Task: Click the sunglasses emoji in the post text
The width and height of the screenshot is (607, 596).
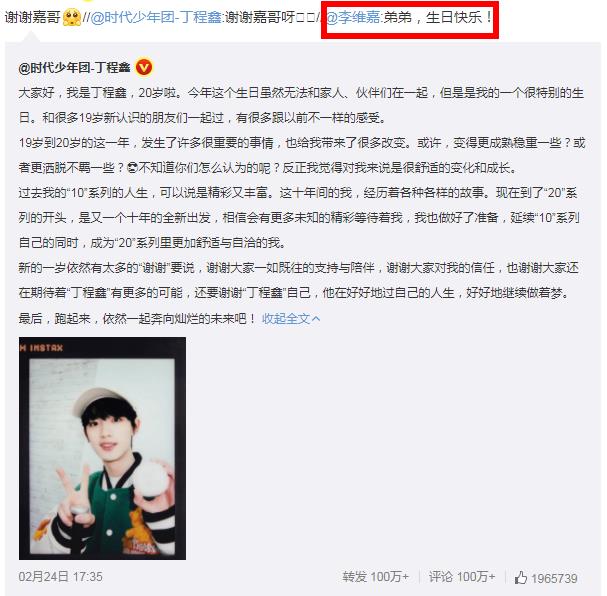Action: [x=132, y=168]
